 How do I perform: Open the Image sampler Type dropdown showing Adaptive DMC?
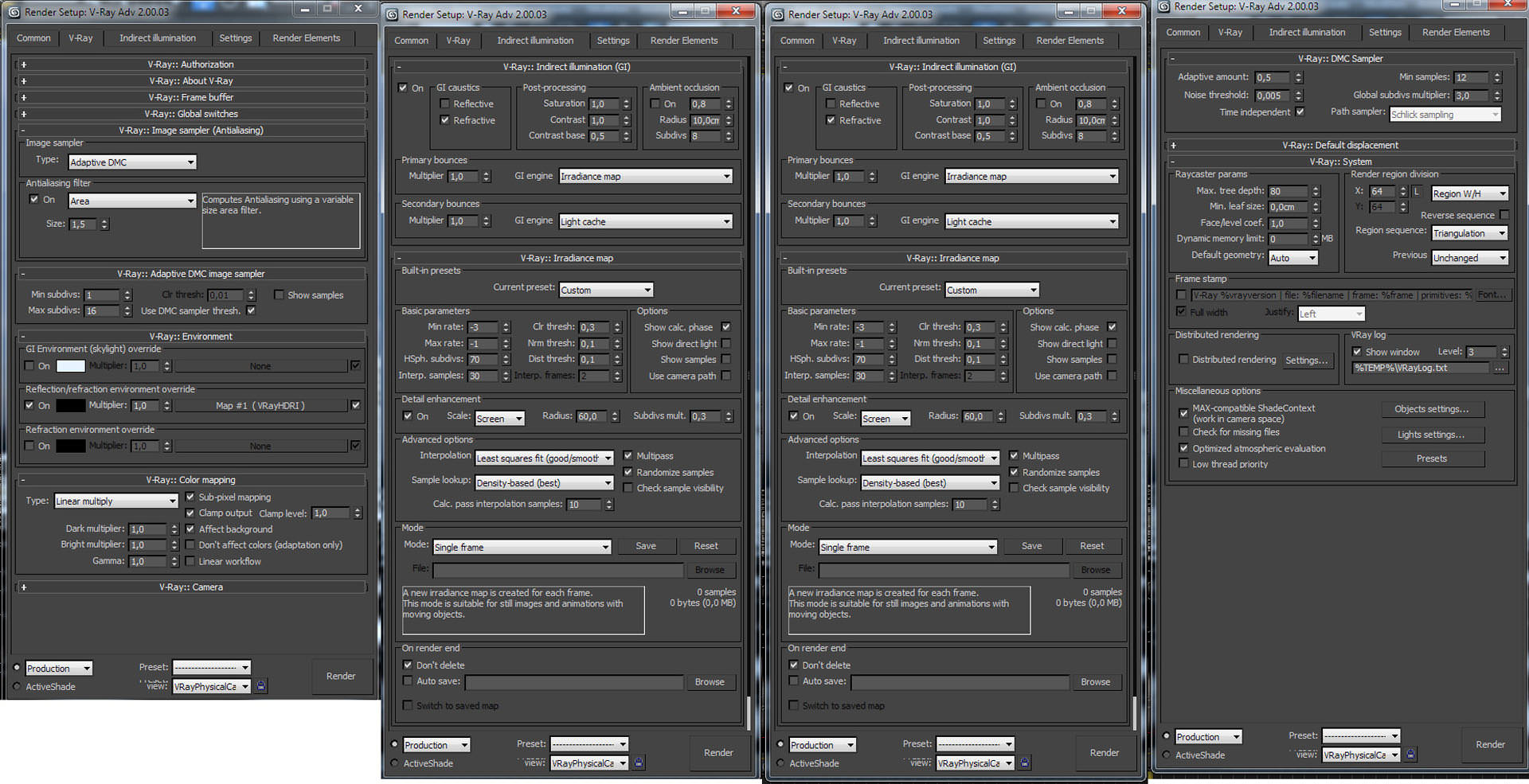tap(132, 162)
